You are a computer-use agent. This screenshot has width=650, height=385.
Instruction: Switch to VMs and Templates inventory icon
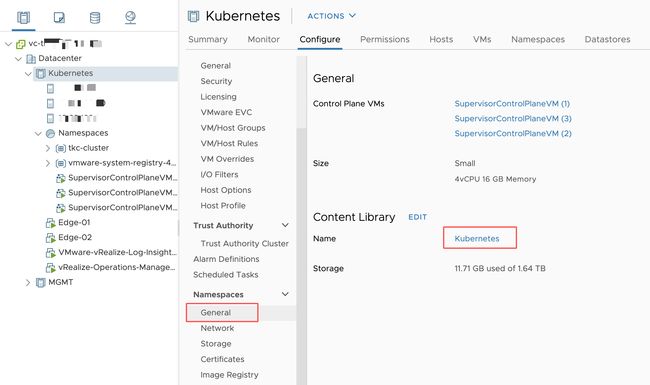point(59,17)
